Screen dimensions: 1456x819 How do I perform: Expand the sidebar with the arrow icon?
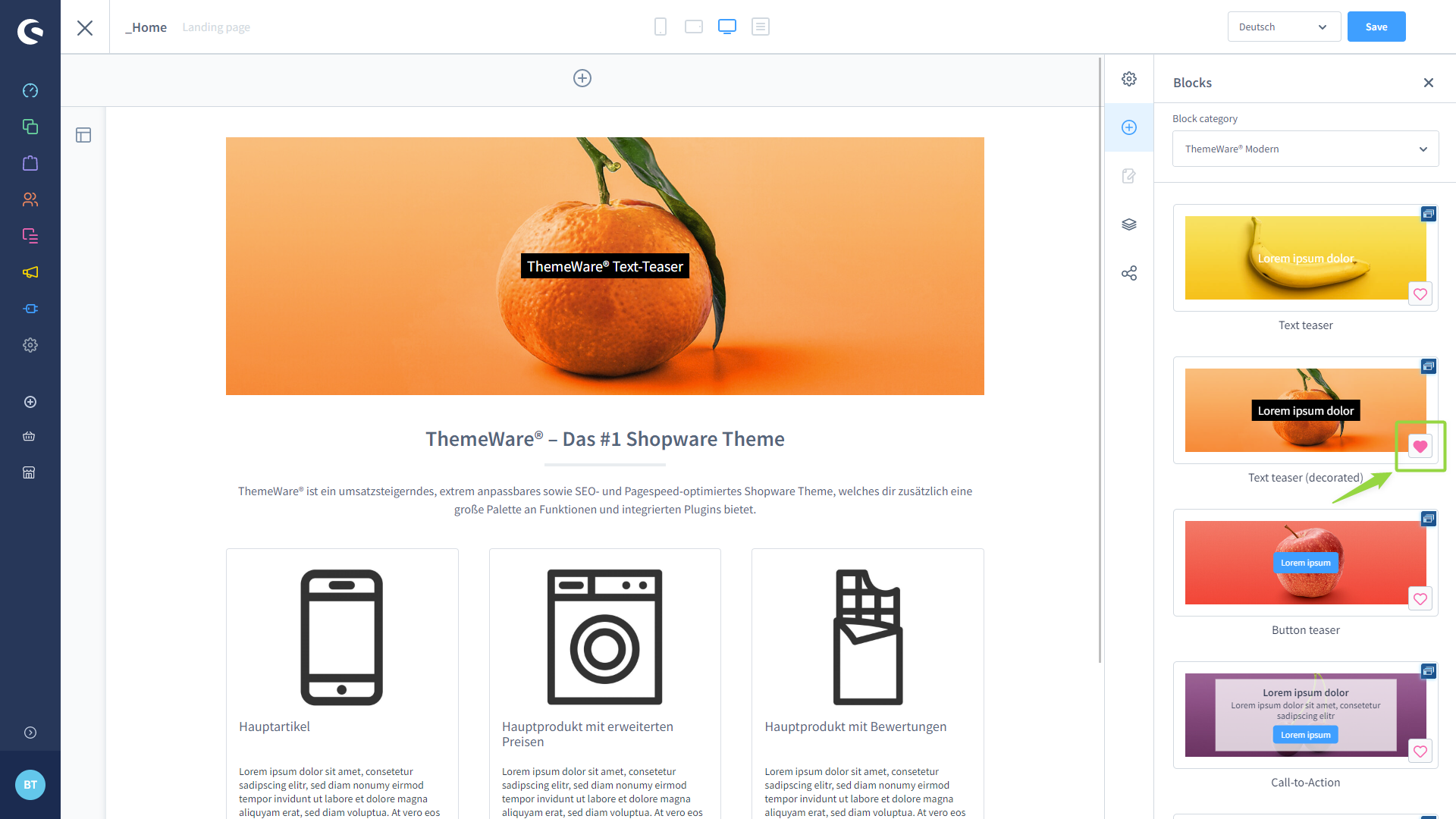point(30,733)
